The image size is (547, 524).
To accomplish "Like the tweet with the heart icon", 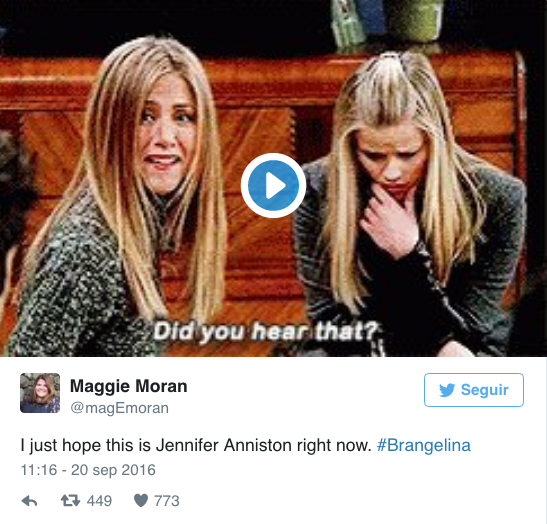I will point(141,501).
